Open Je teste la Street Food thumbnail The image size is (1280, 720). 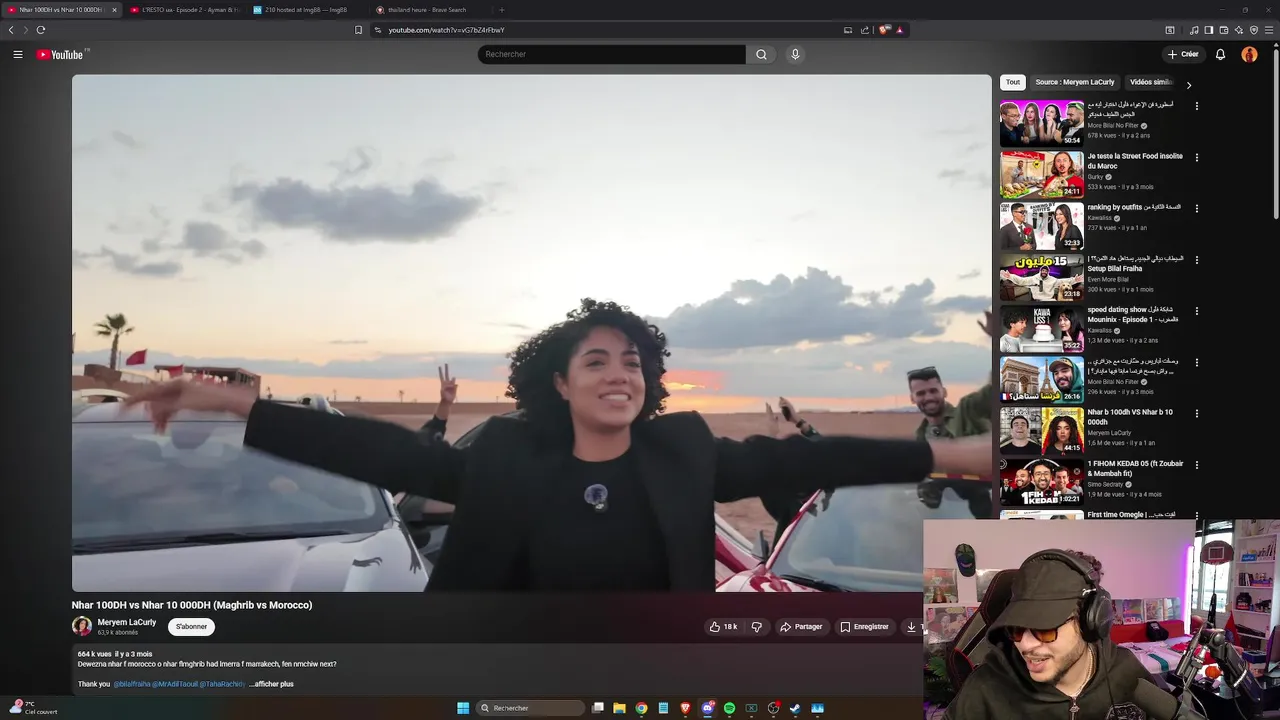coord(1041,174)
